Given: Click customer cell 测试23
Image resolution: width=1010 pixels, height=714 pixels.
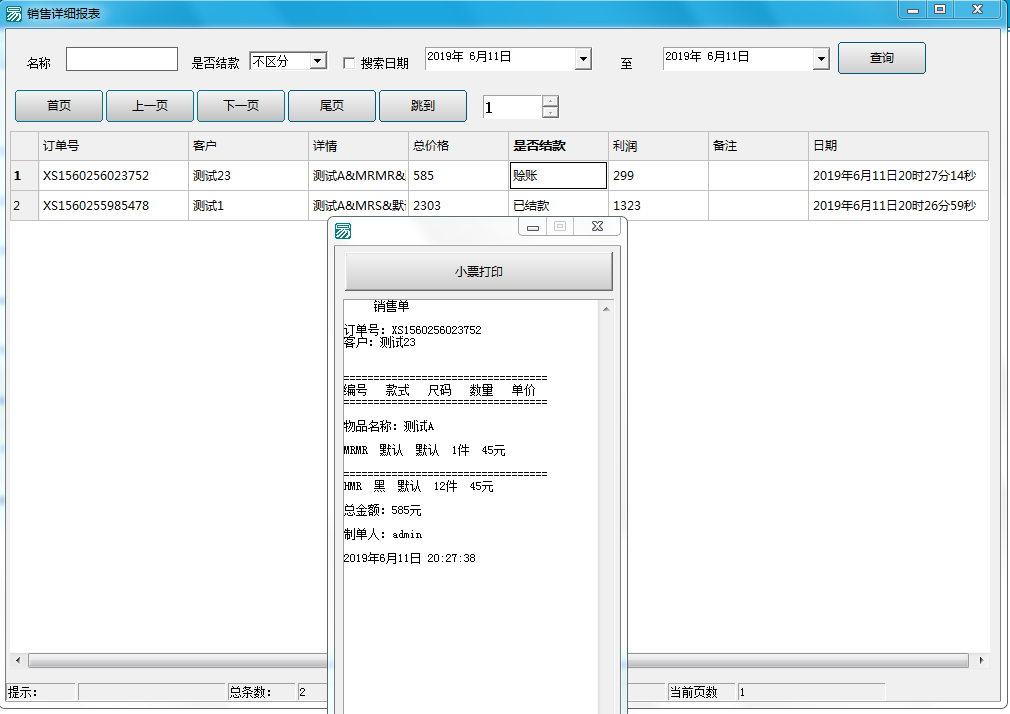Looking at the screenshot, I should click(248, 176).
